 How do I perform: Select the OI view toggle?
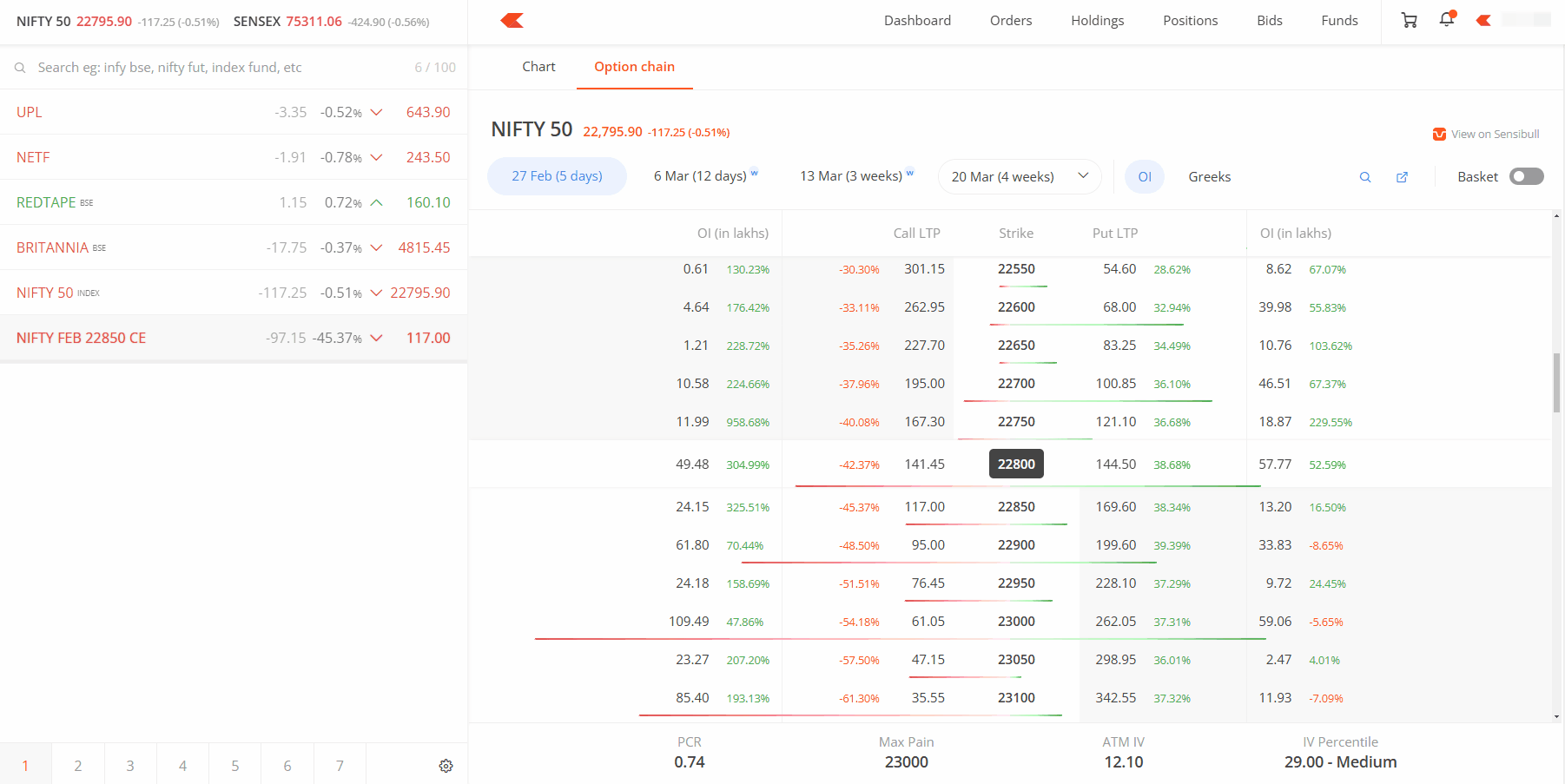1145,176
